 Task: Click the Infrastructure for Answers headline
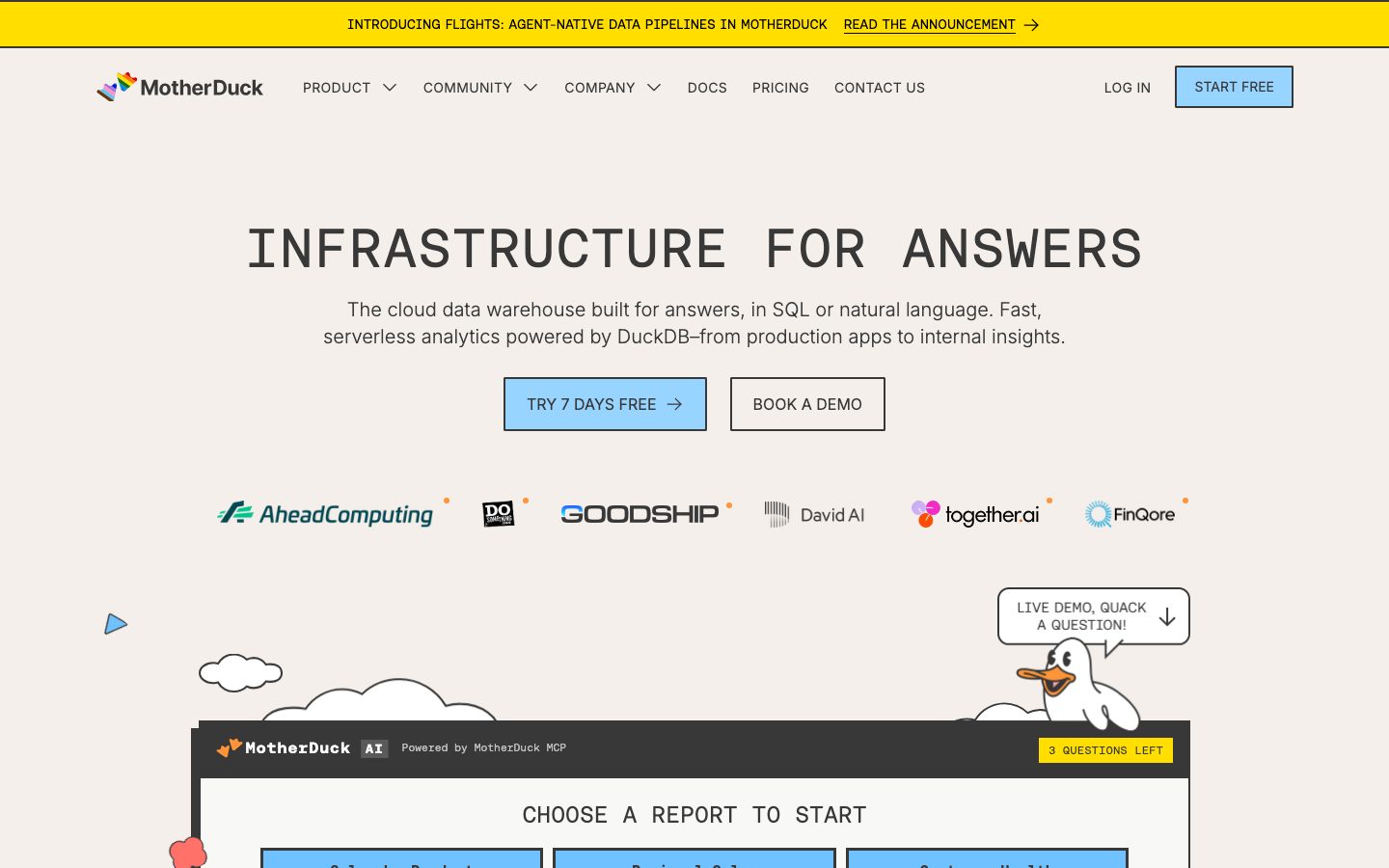click(694, 249)
